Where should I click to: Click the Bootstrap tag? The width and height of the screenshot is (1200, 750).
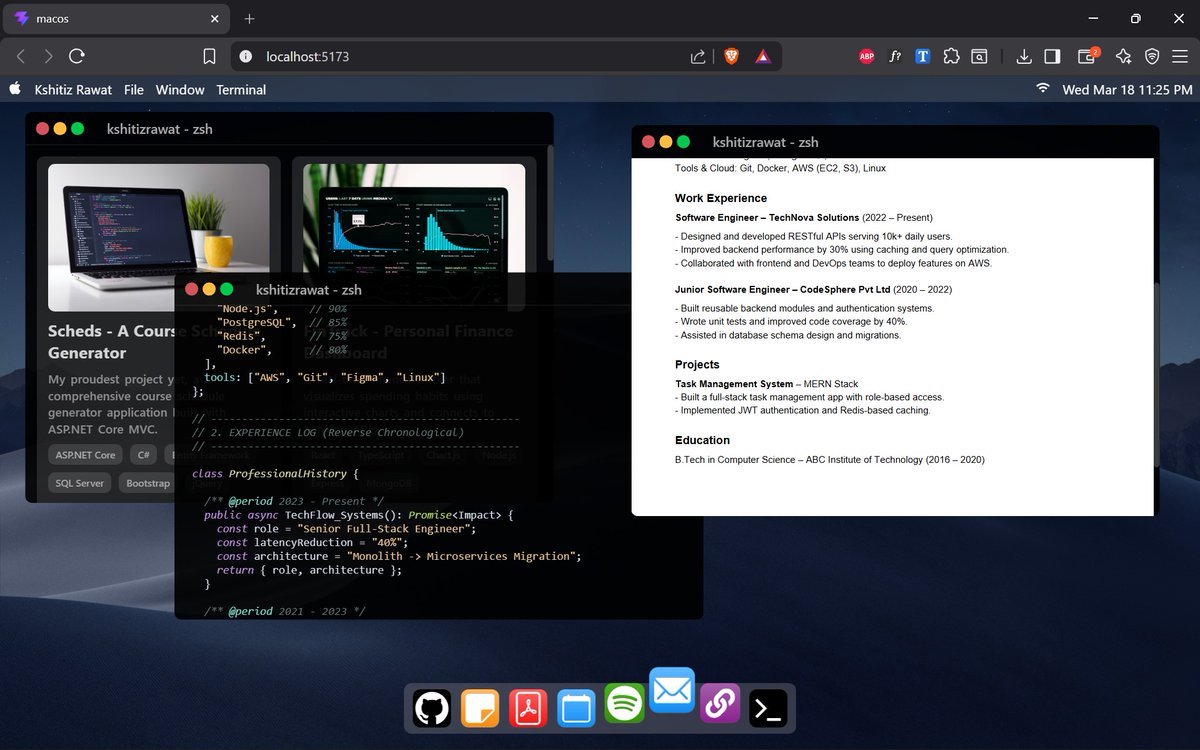tap(146, 483)
